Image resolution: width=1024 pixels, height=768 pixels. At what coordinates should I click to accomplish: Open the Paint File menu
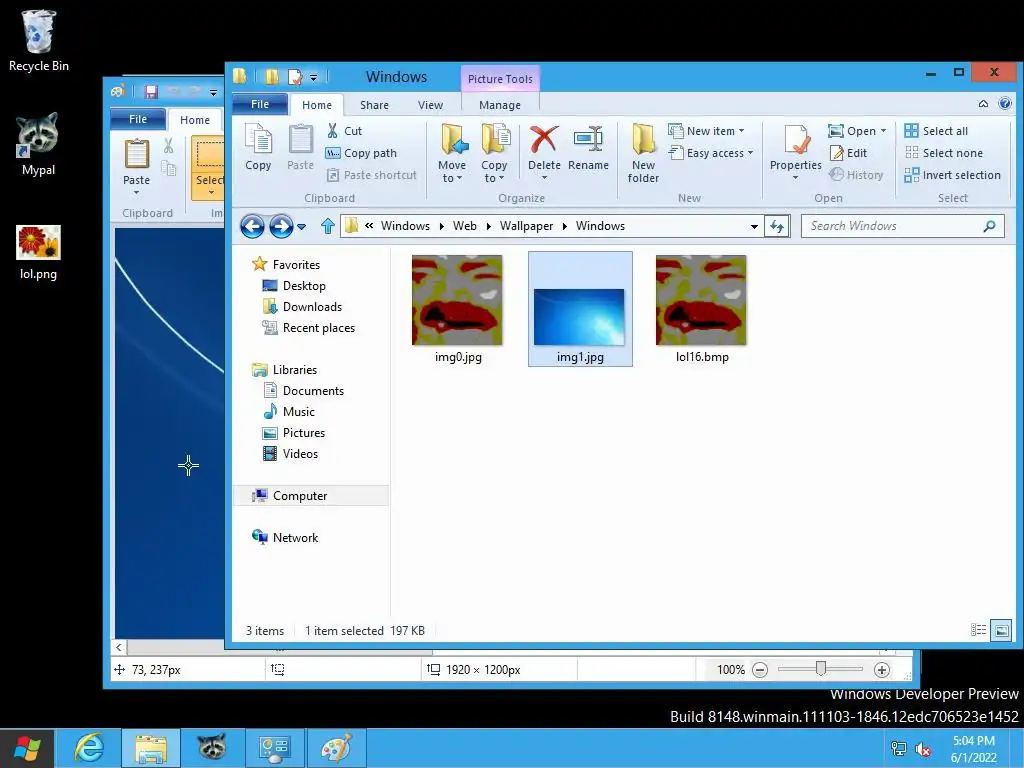138,119
